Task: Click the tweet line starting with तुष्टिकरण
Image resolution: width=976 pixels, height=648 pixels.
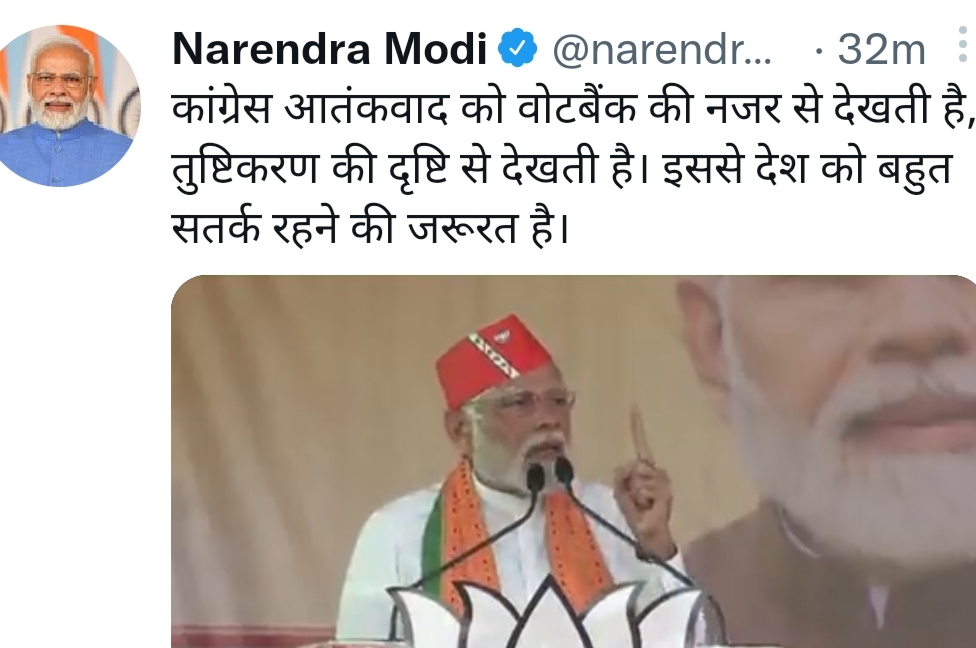Action: point(561,168)
